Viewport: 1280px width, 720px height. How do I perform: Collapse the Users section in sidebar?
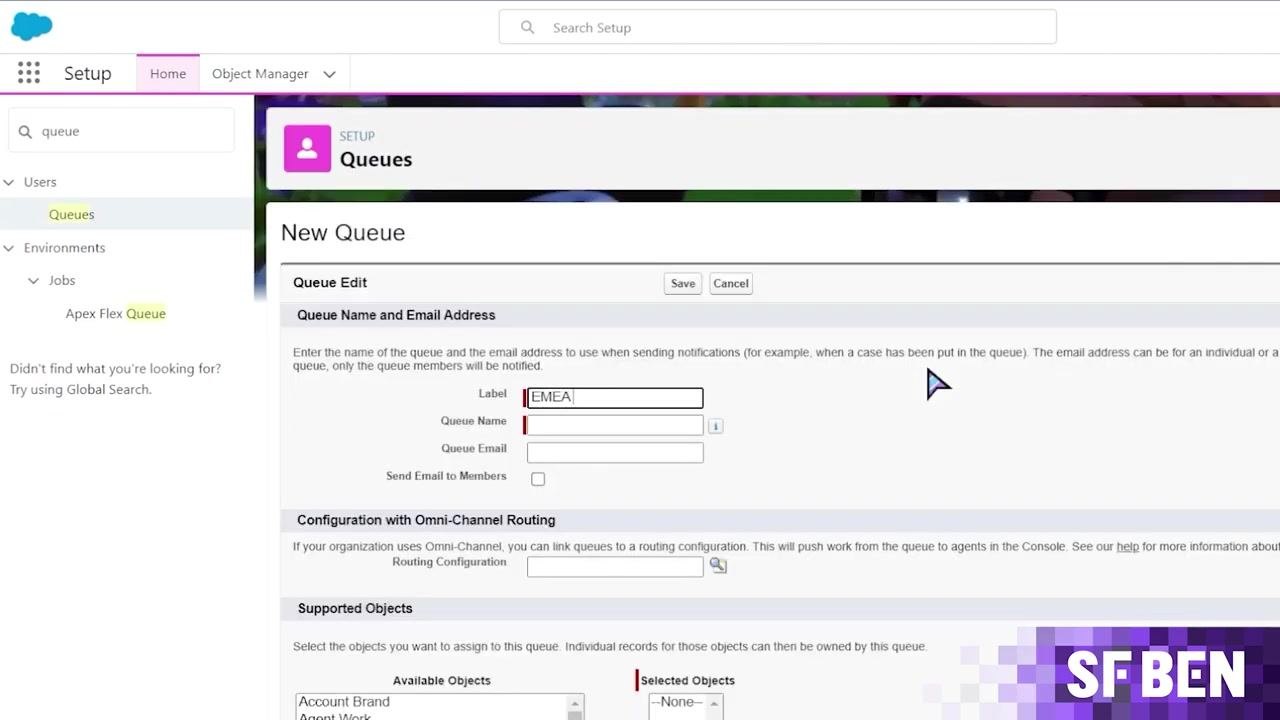click(9, 182)
